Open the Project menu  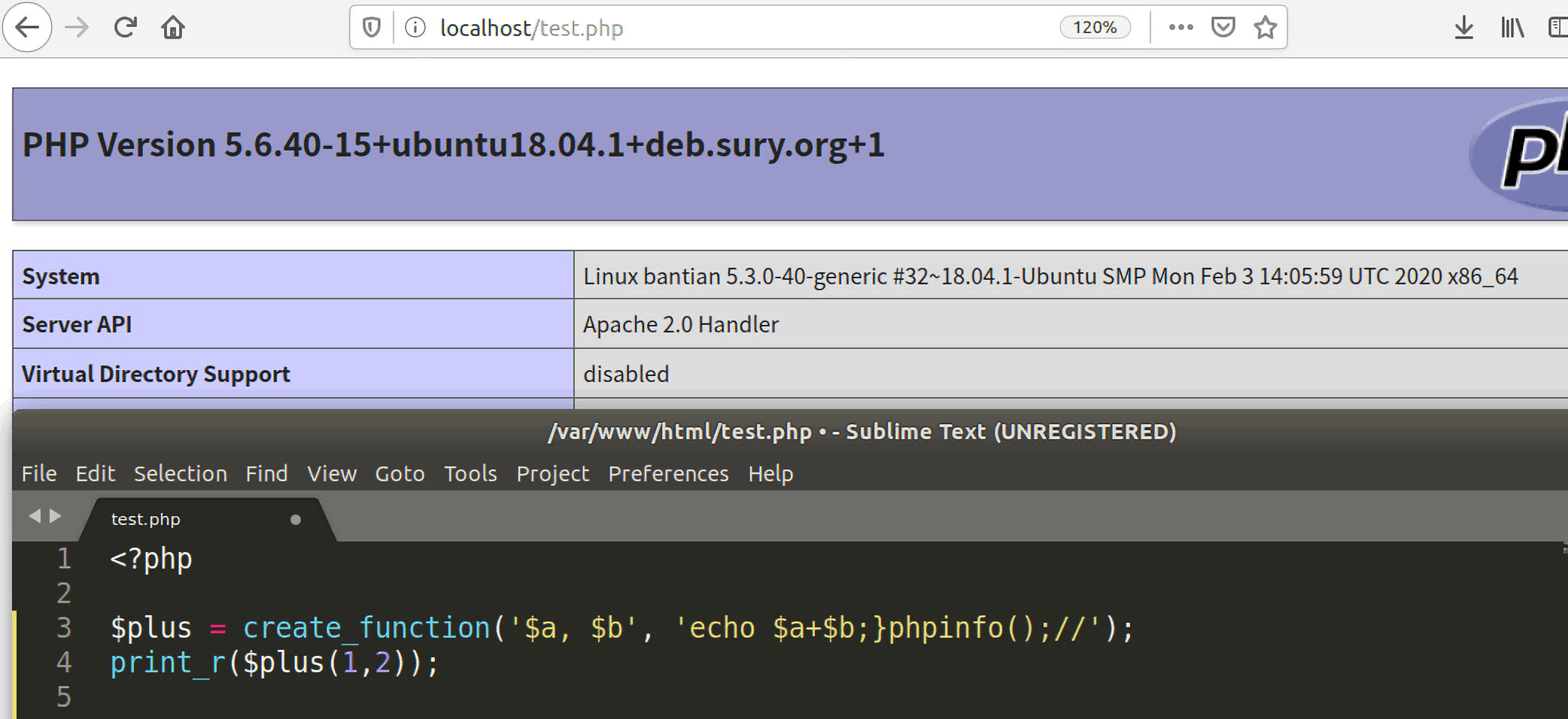pyautogui.click(x=553, y=473)
